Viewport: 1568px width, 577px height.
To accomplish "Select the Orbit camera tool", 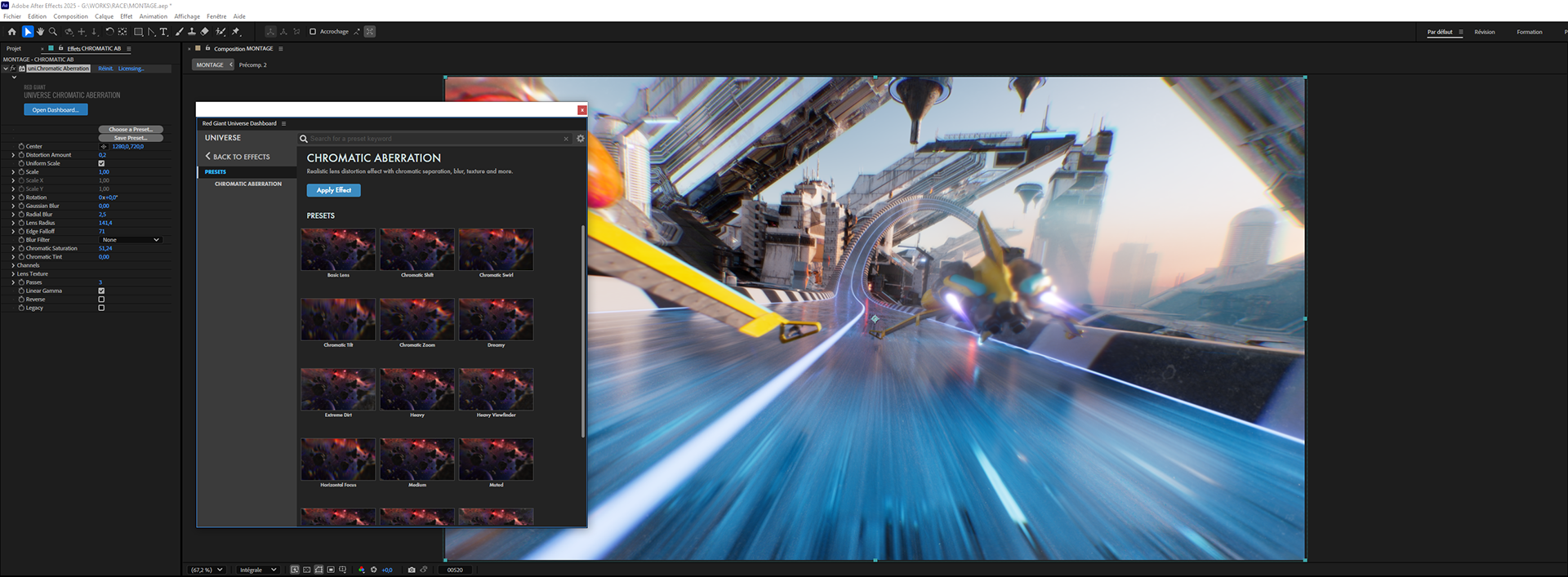I will (69, 32).
